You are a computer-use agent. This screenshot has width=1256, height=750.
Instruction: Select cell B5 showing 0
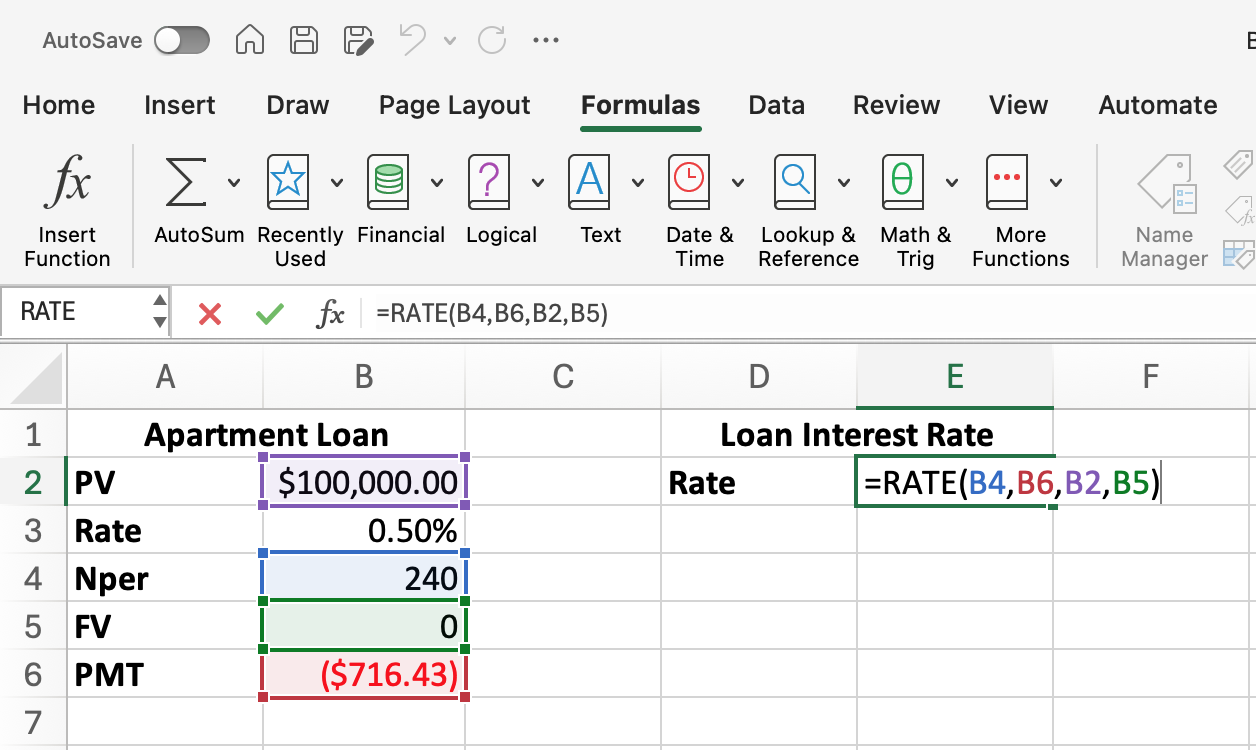pyautogui.click(x=364, y=627)
